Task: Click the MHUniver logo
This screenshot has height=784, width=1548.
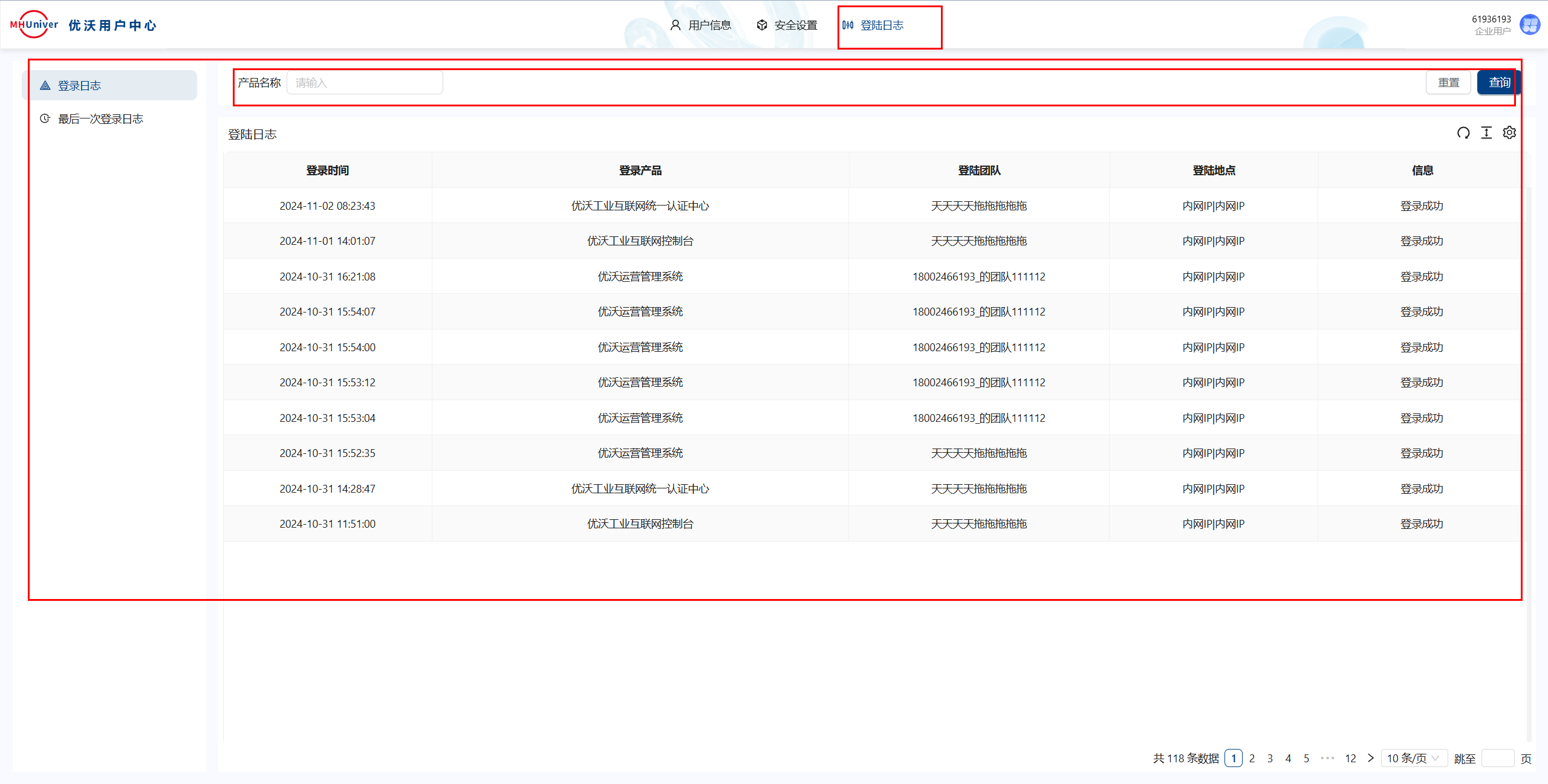Action: [x=34, y=25]
